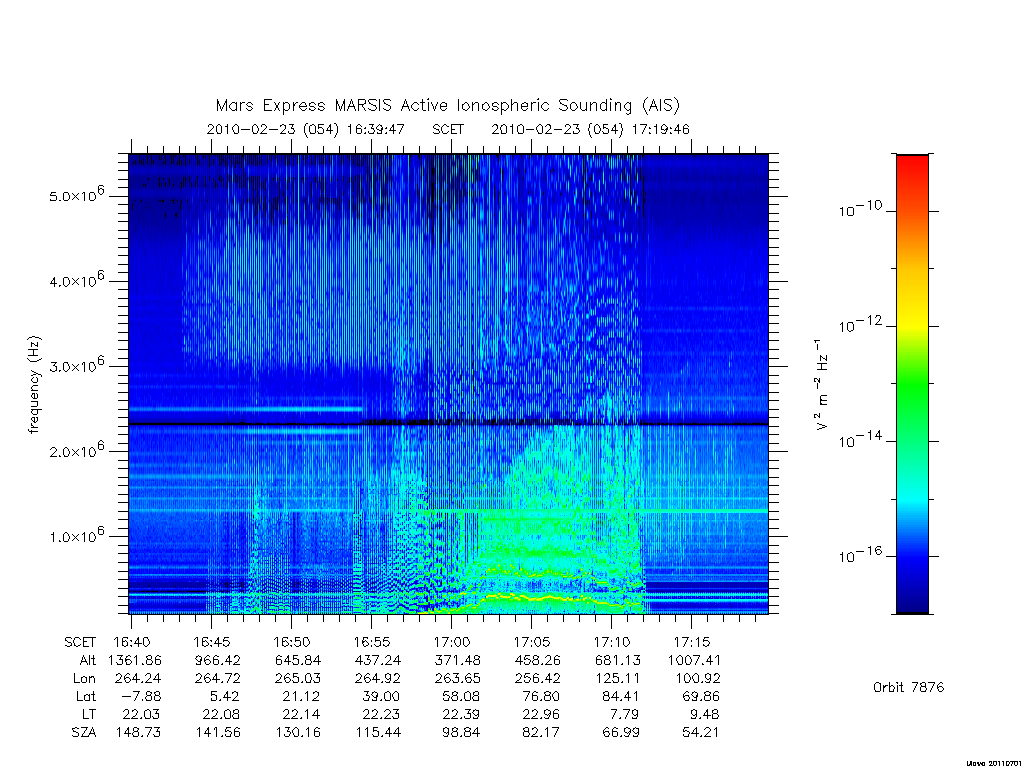Screen dimensions: 1024x768
Task: Click longitude value '100.92'
Action: [697, 679]
